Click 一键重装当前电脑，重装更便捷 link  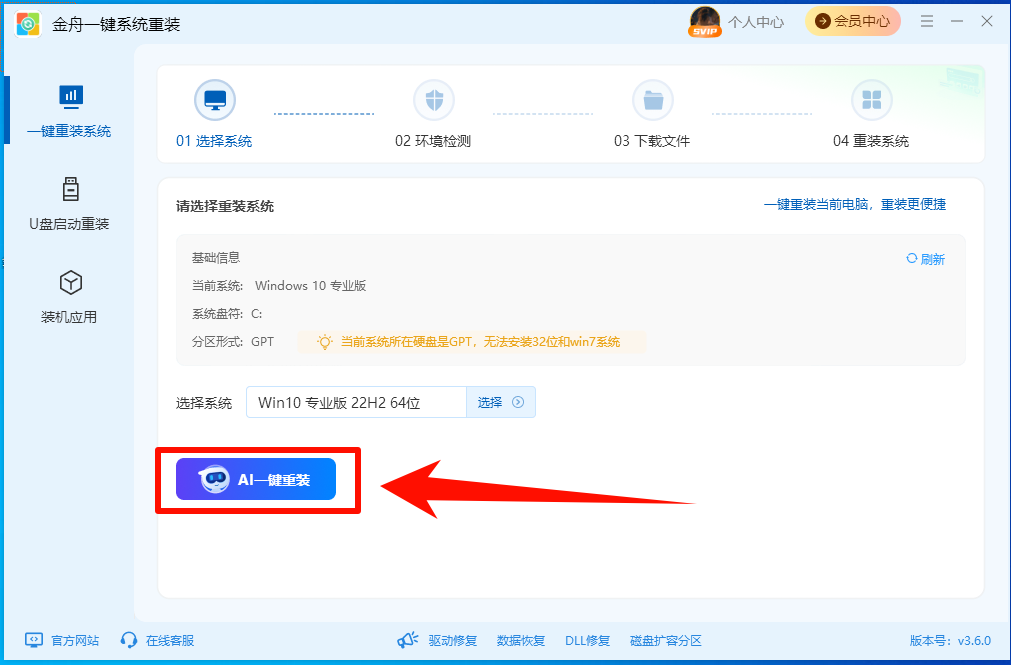[855, 204]
